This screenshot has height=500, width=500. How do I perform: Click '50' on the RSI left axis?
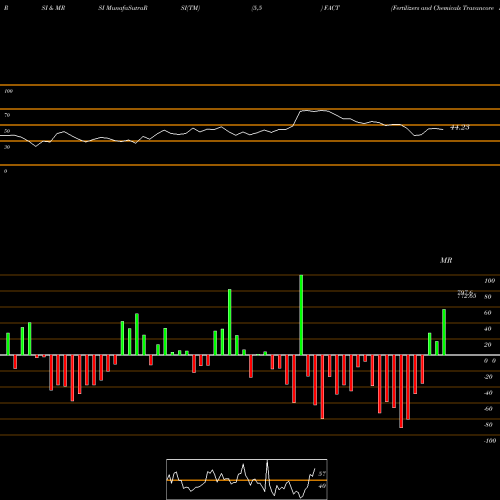[7, 131]
